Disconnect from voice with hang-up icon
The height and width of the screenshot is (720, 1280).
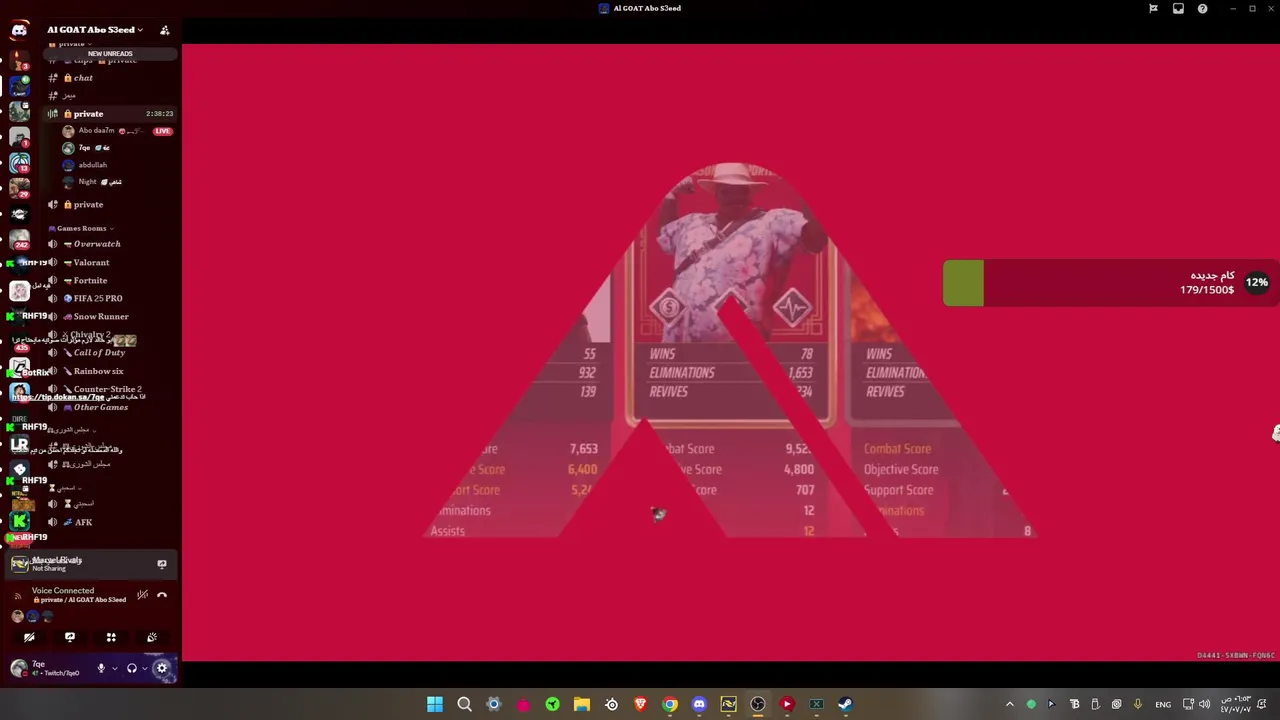pyautogui.click(x=162, y=595)
